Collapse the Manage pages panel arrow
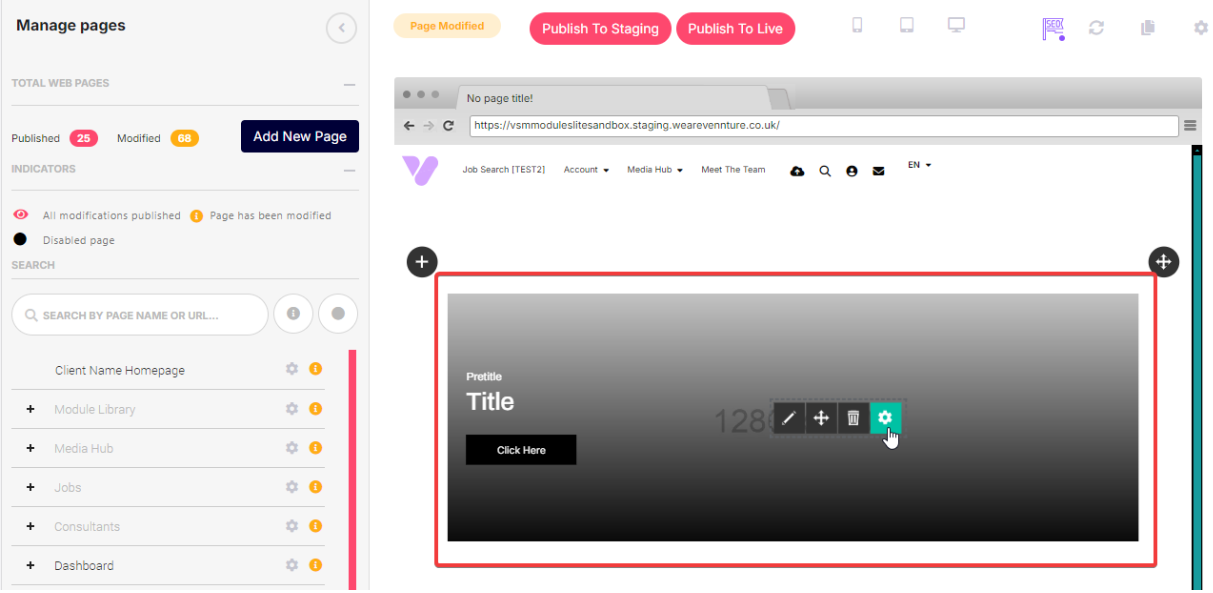Viewport: 1213px width, 593px height. (x=341, y=28)
